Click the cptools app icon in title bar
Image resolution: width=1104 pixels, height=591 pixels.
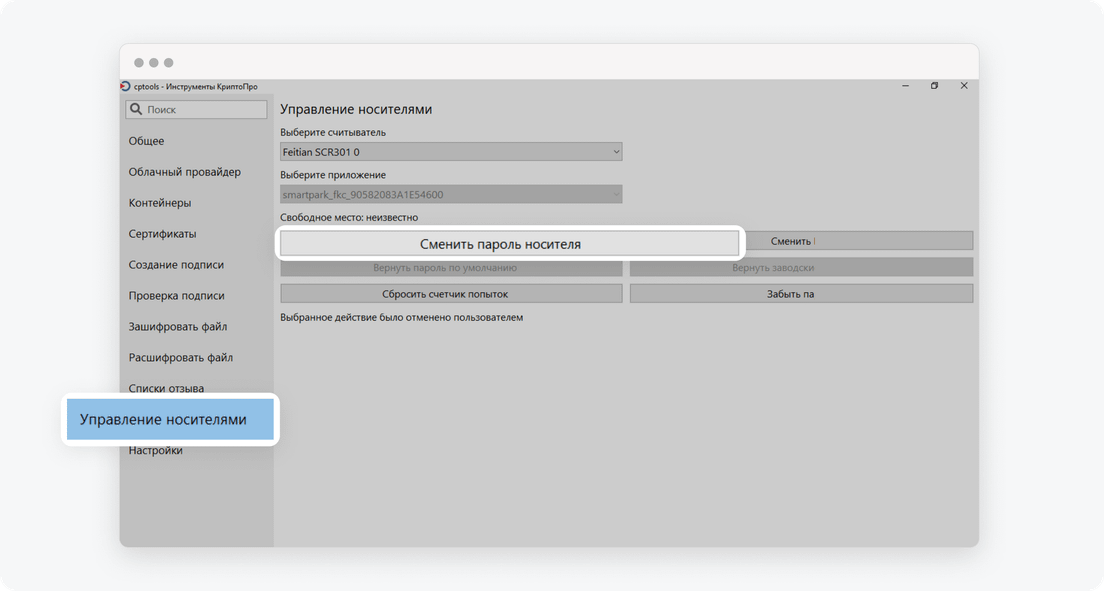(x=126, y=86)
